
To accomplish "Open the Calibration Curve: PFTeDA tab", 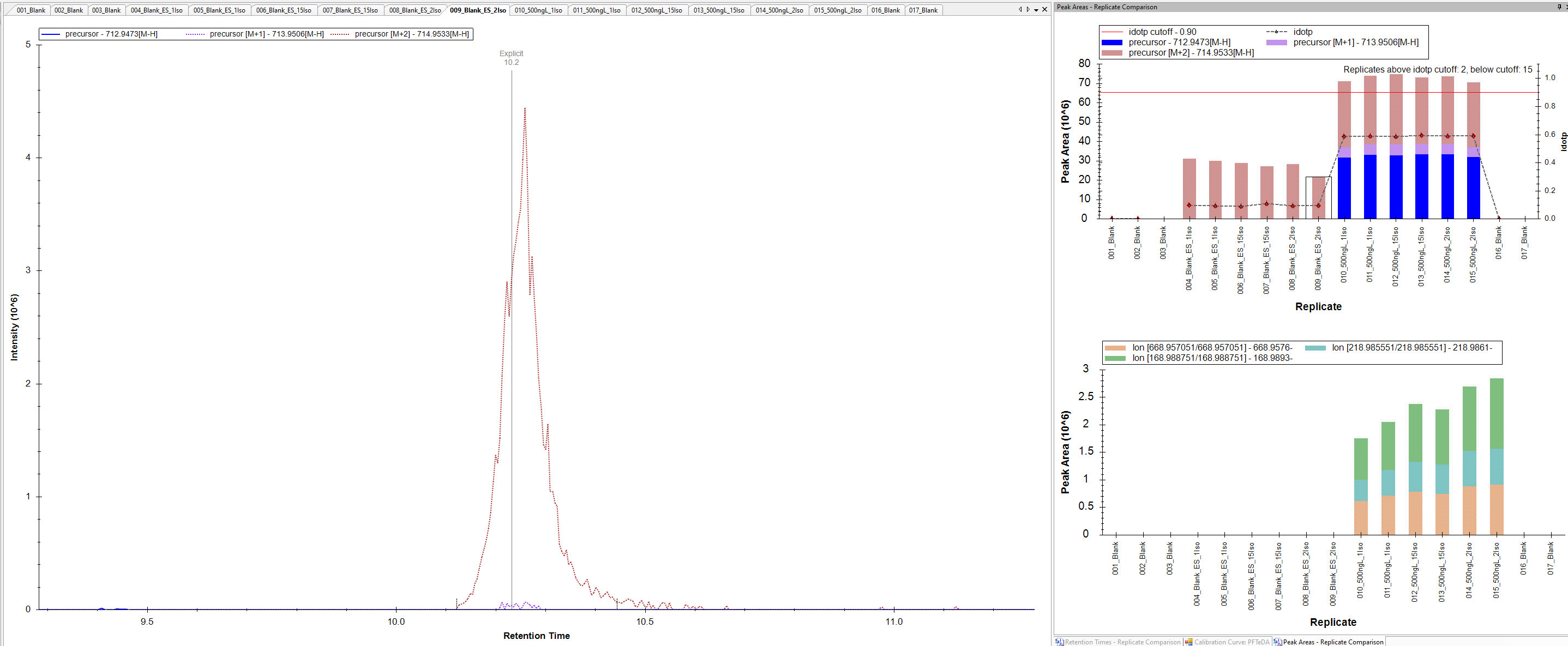I will point(1231,642).
